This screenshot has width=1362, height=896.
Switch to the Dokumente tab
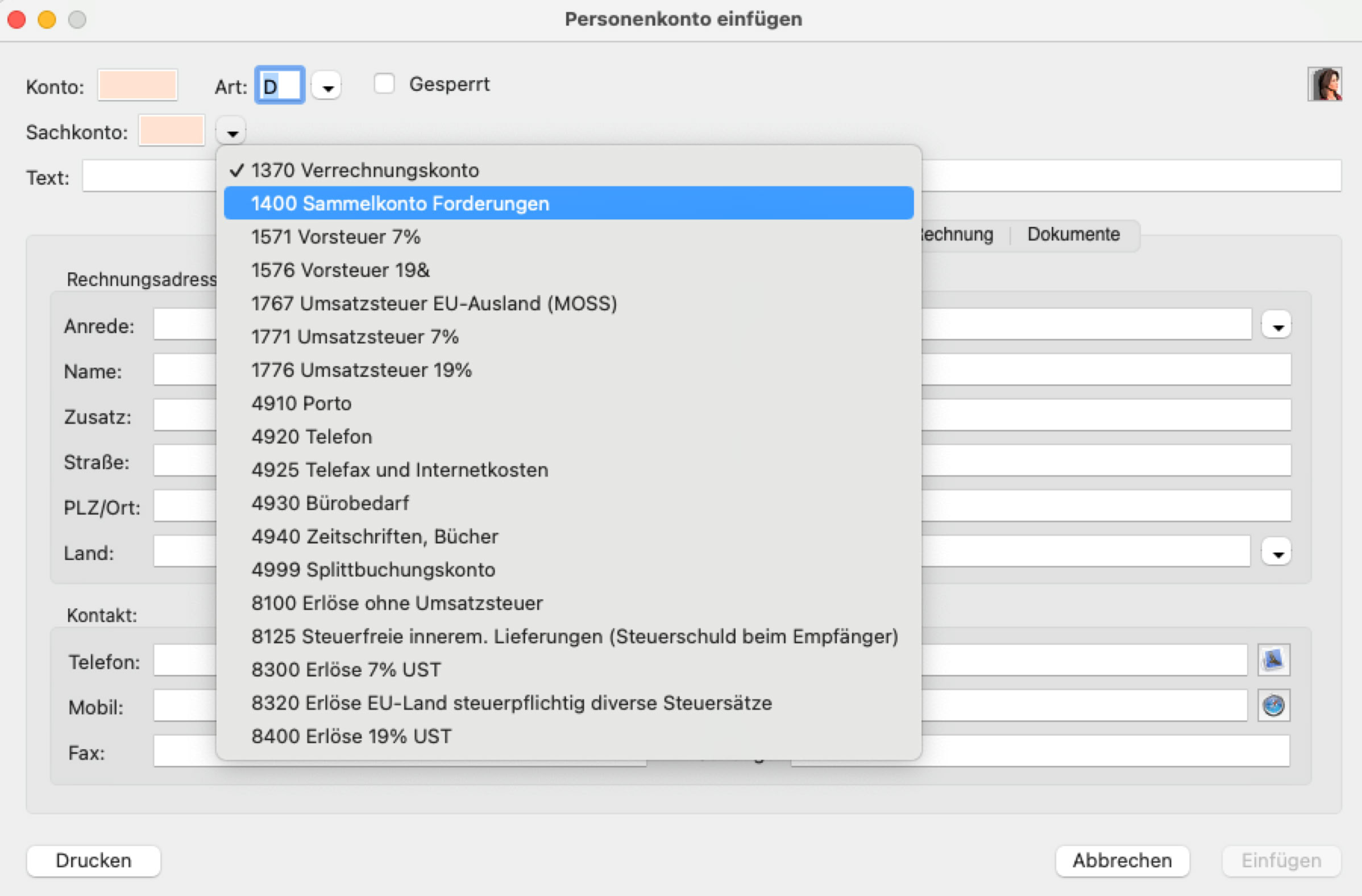pyautogui.click(x=1073, y=234)
